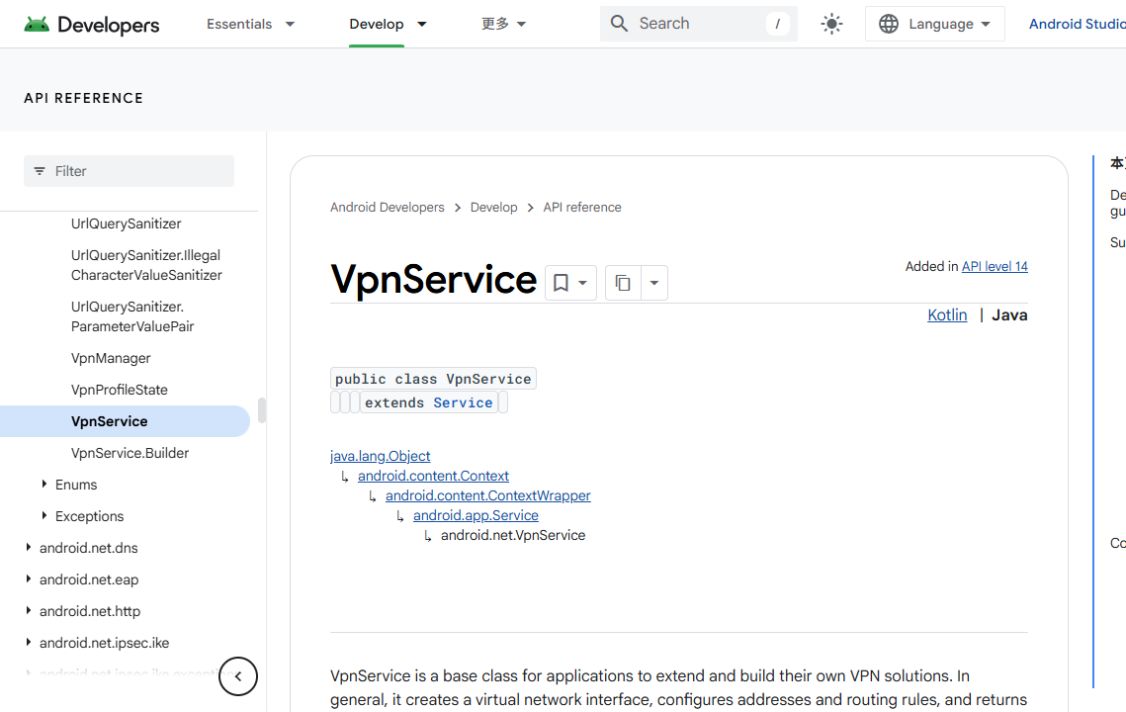Select VpnManager in the sidebar
Screen dimensions: 1126x712
(x=111, y=358)
